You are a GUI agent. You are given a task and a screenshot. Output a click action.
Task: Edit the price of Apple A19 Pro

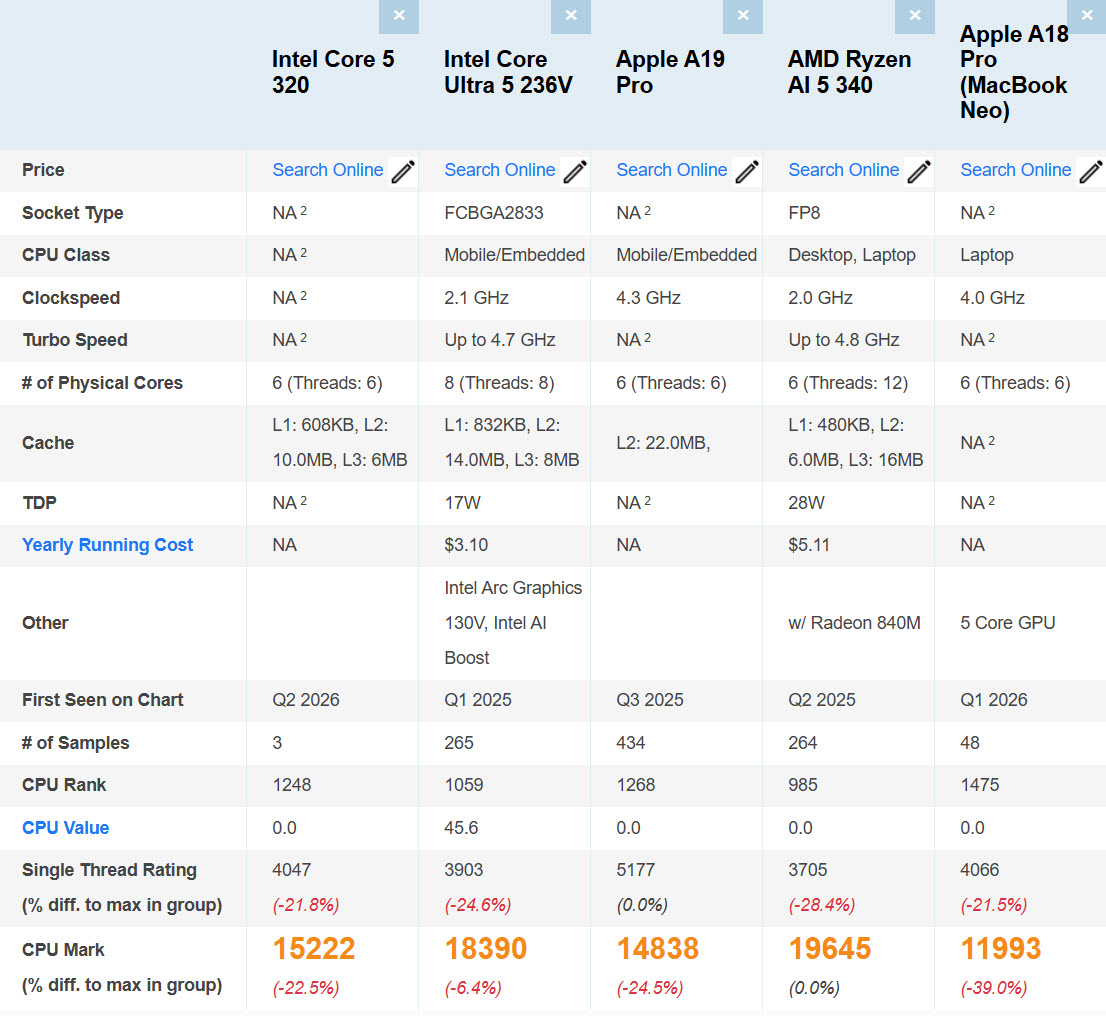(x=746, y=171)
